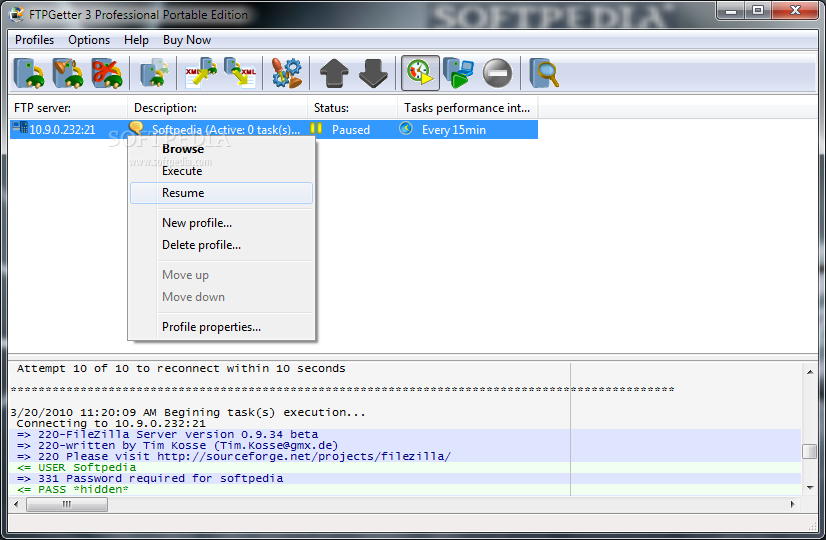
Task: Click the duplicate profile toolbar icon
Action: [x=154, y=73]
